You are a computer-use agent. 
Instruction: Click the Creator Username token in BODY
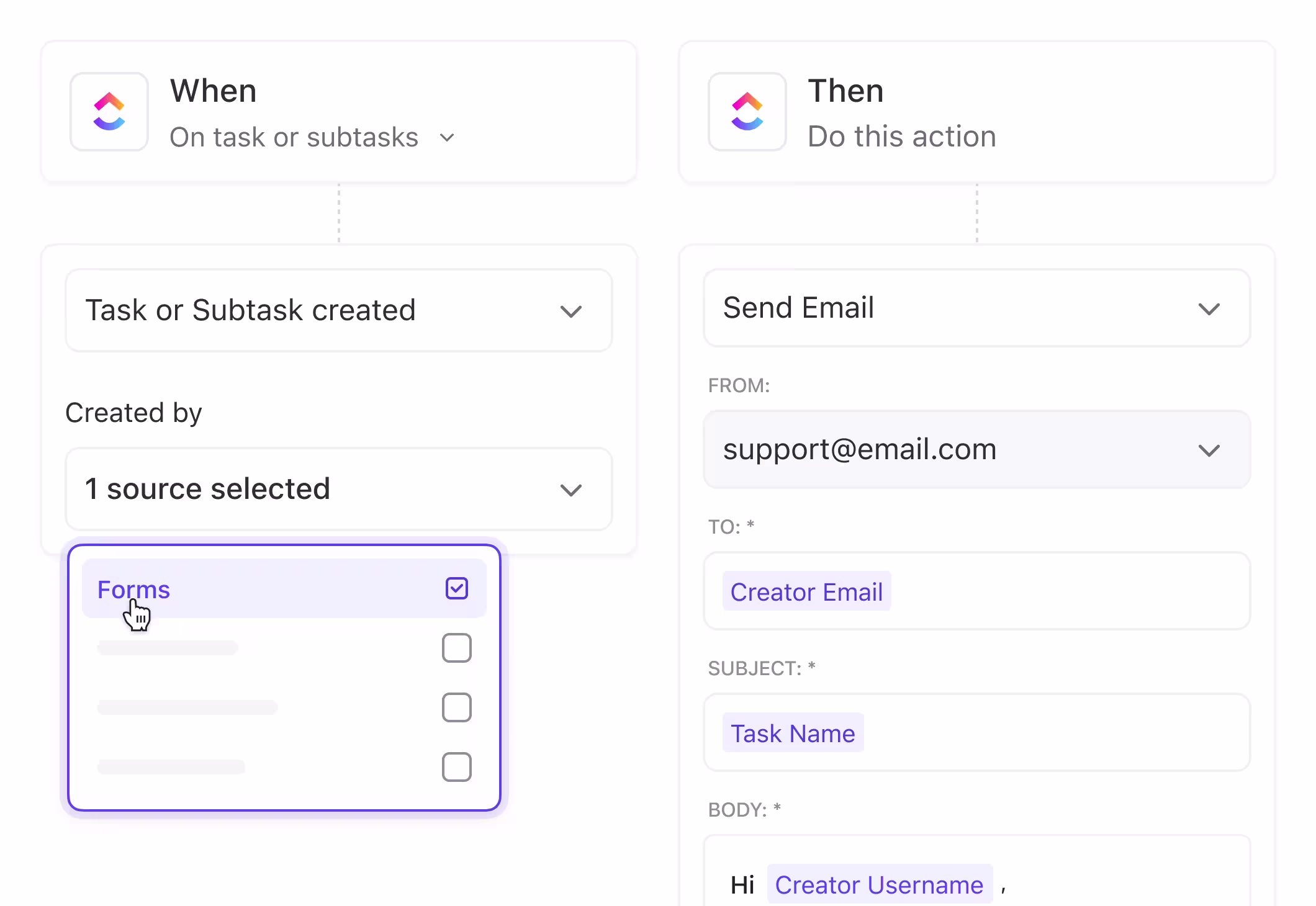coord(878,884)
